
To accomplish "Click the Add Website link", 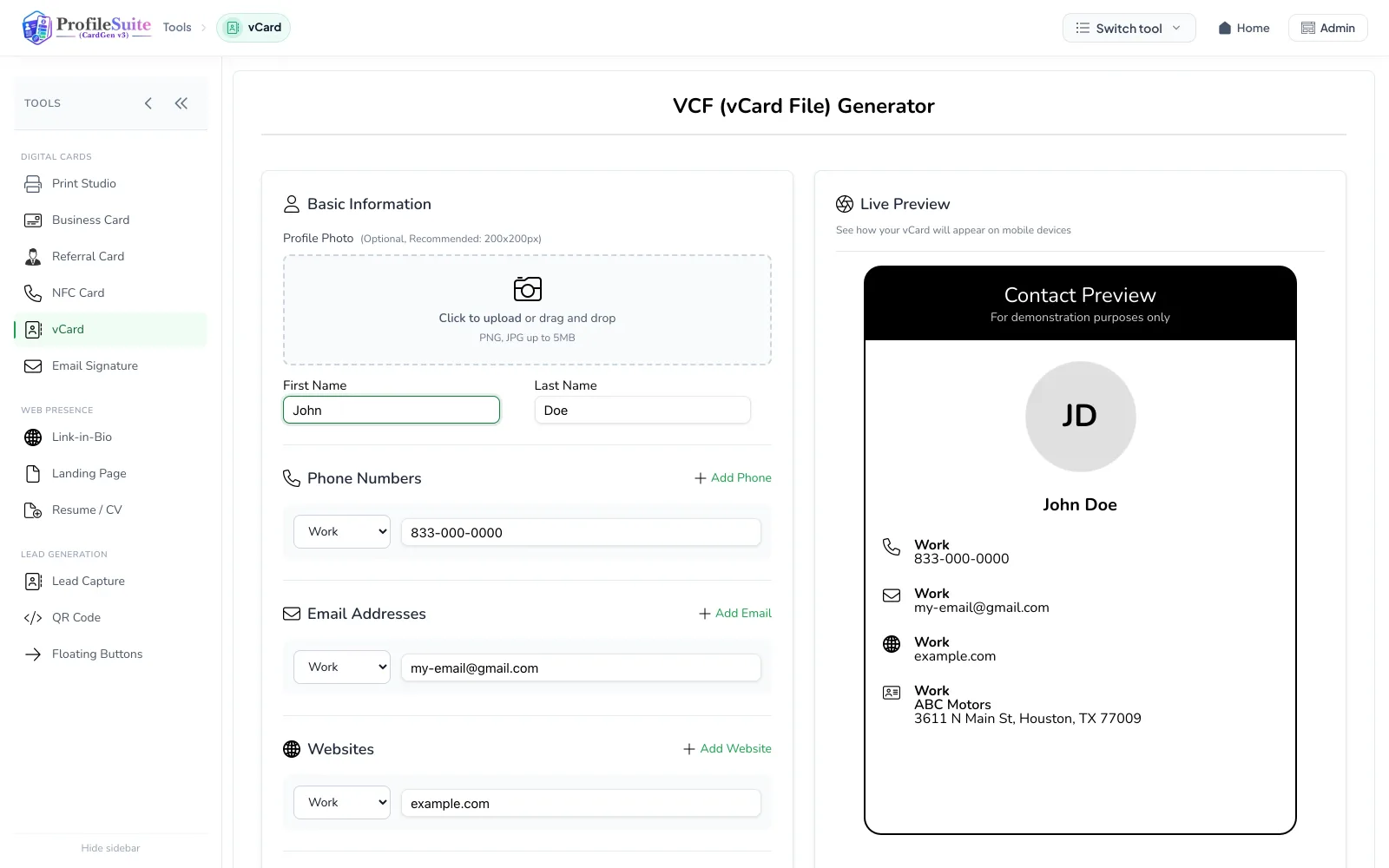I will [x=727, y=749].
